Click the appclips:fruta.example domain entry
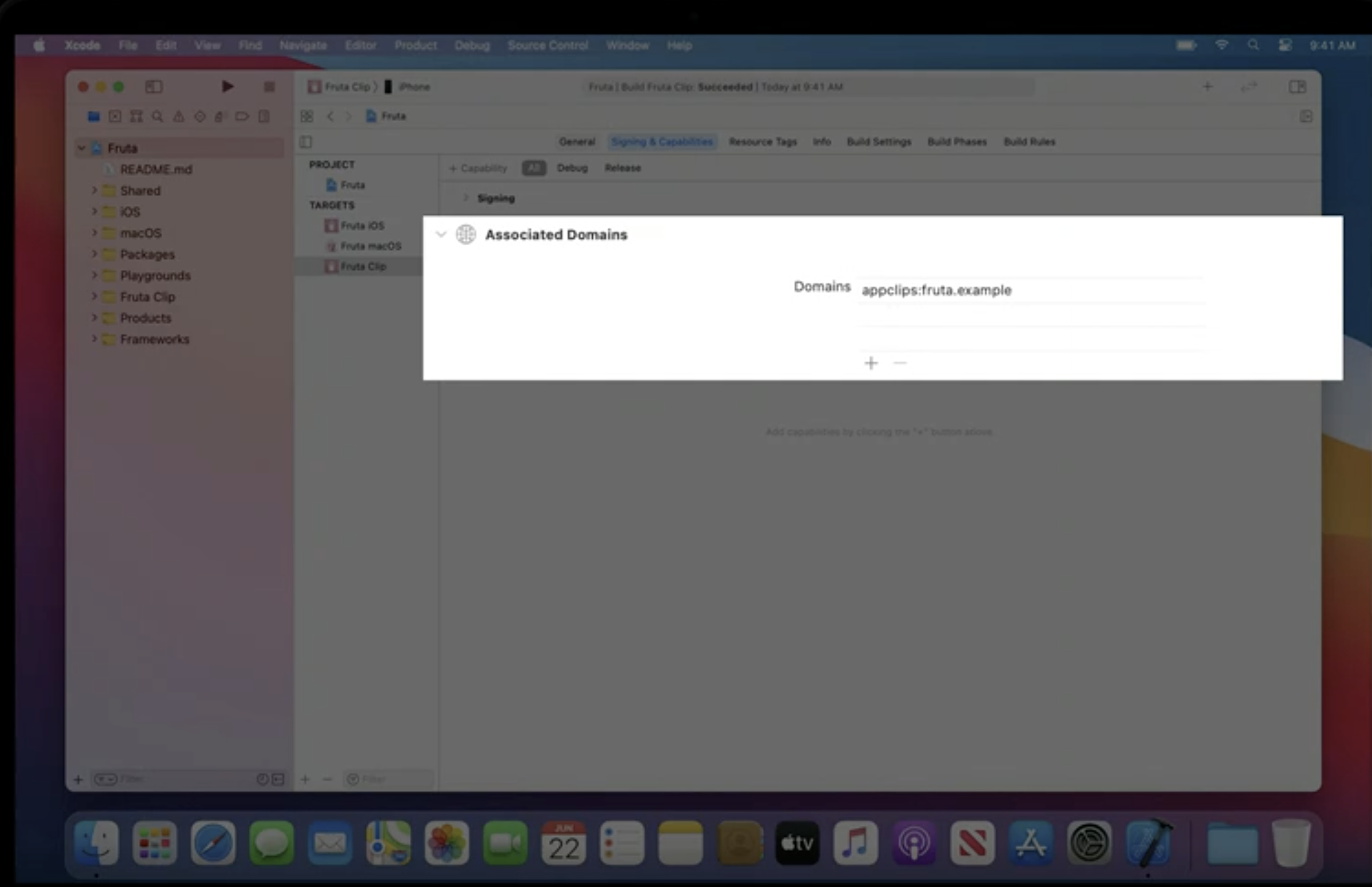The image size is (1372, 887). [936, 290]
